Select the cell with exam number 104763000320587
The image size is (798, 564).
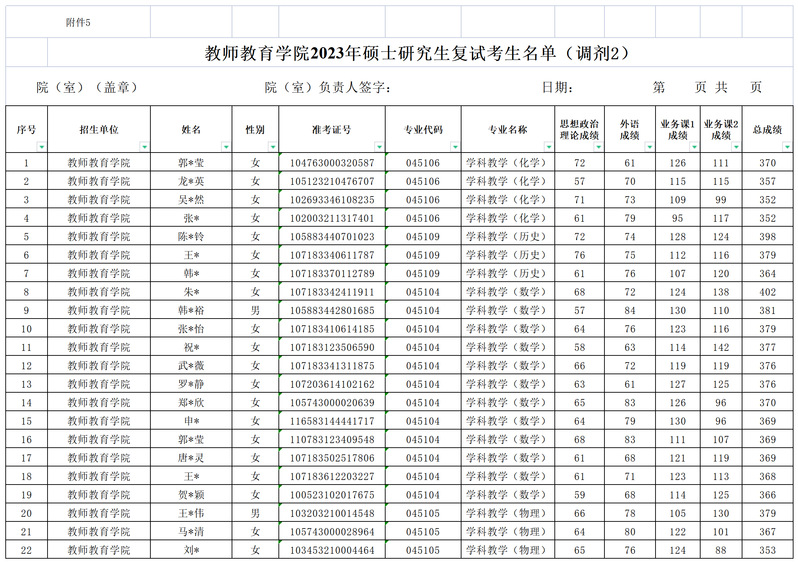332,162
